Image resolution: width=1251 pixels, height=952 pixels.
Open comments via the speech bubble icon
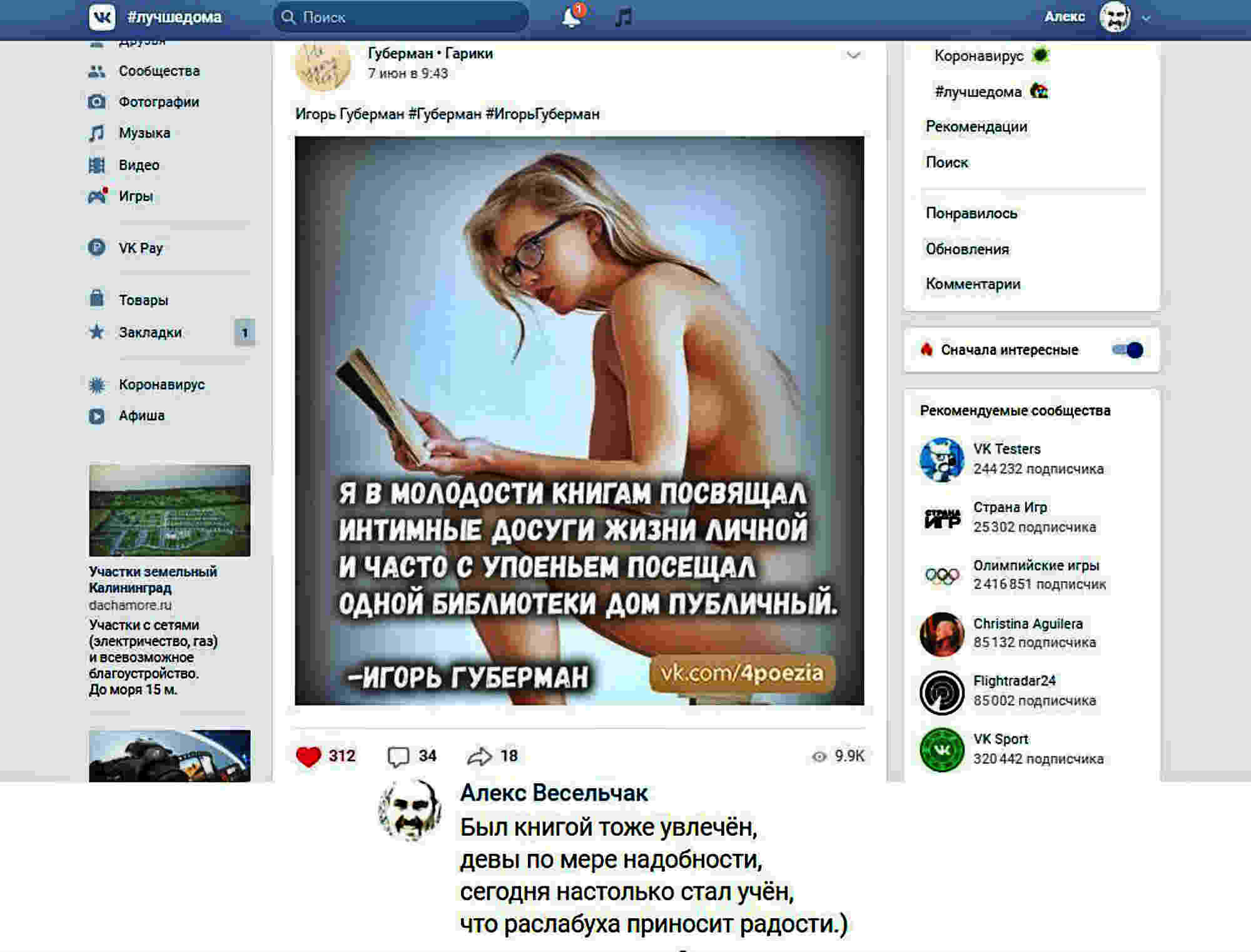398,756
